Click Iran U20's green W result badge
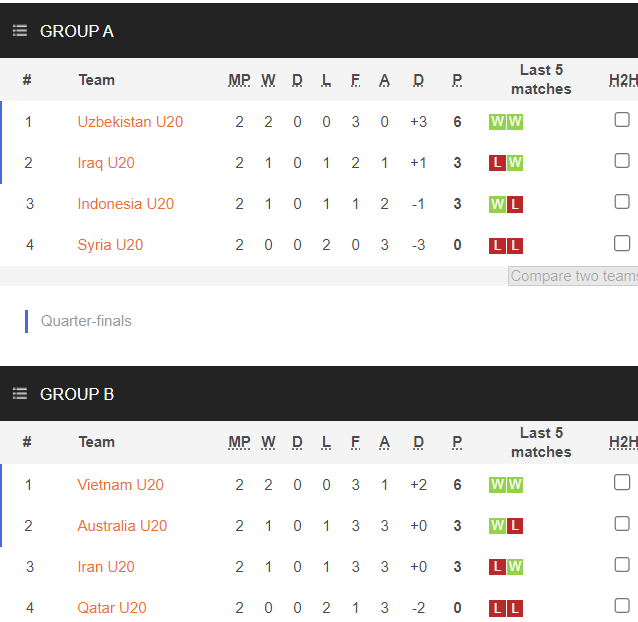Image resolution: width=638 pixels, height=622 pixels. pyautogui.click(x=515, y=567)
